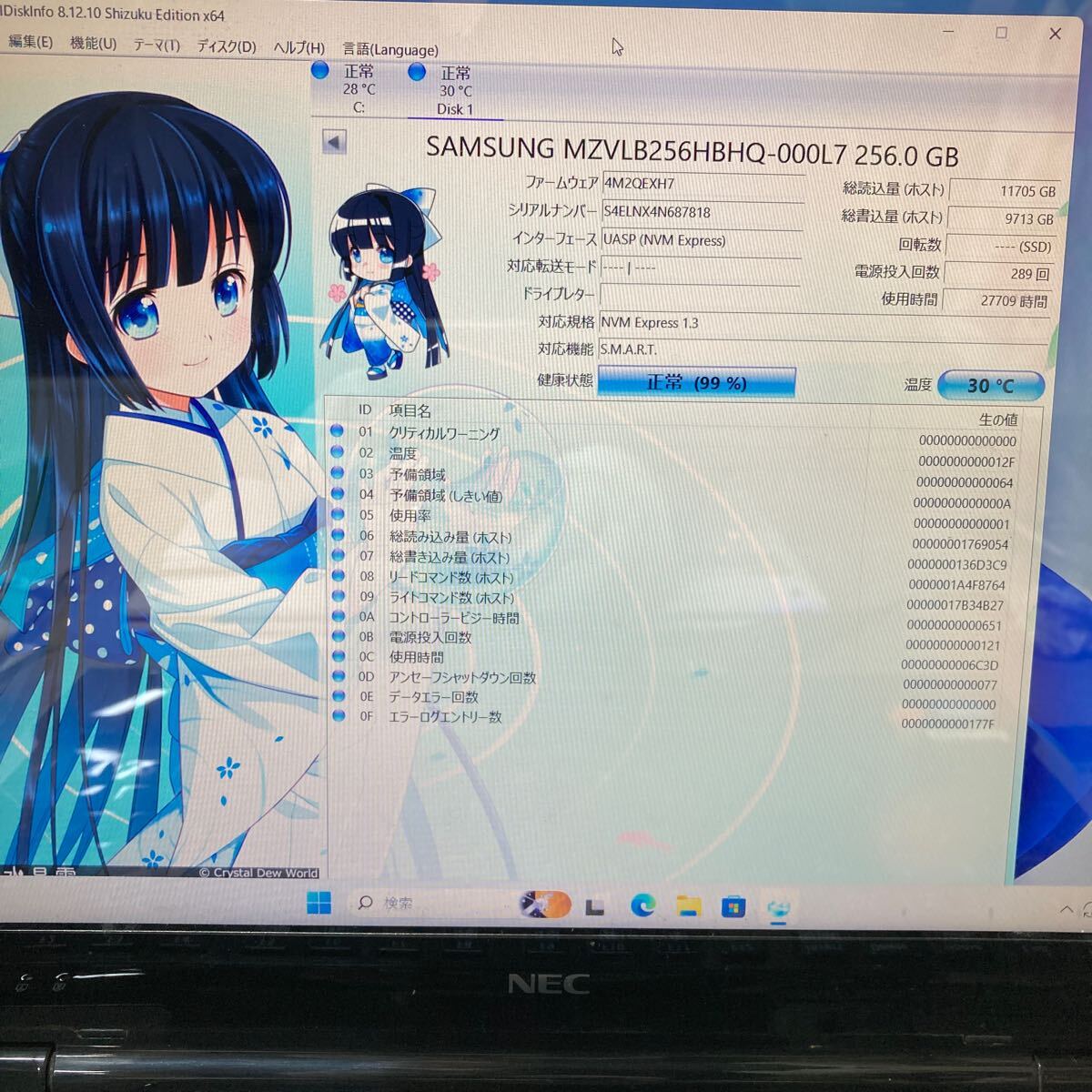Click status circle for attribute 05 使用率
1092x1092 pixels.
(x=338, y=515)
